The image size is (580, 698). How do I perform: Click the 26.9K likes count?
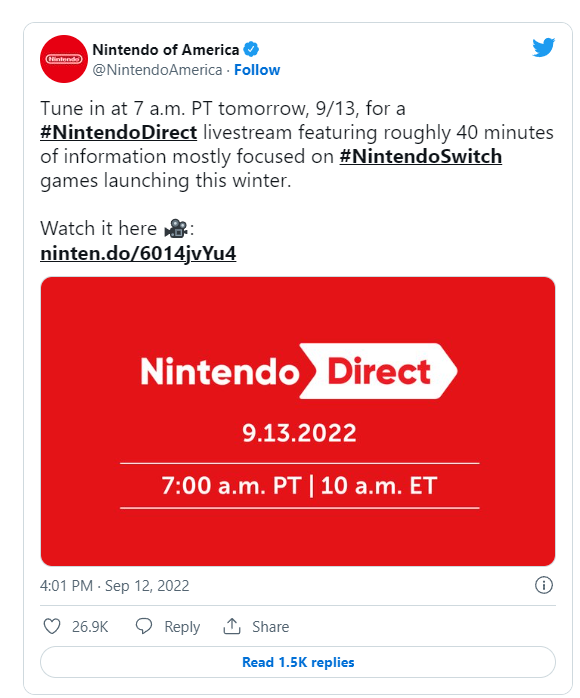click(90, 627)
